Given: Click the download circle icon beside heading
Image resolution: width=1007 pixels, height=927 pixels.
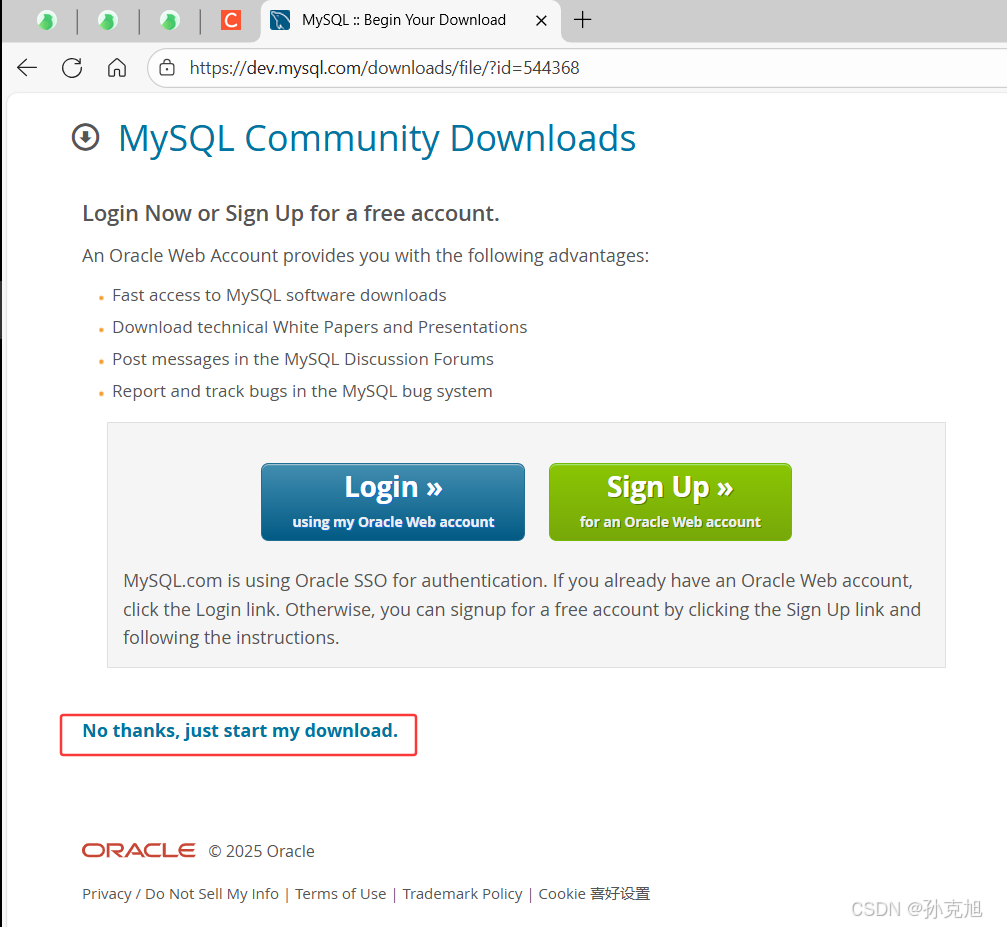Looking at the screenshot, I should coord(85,137).
